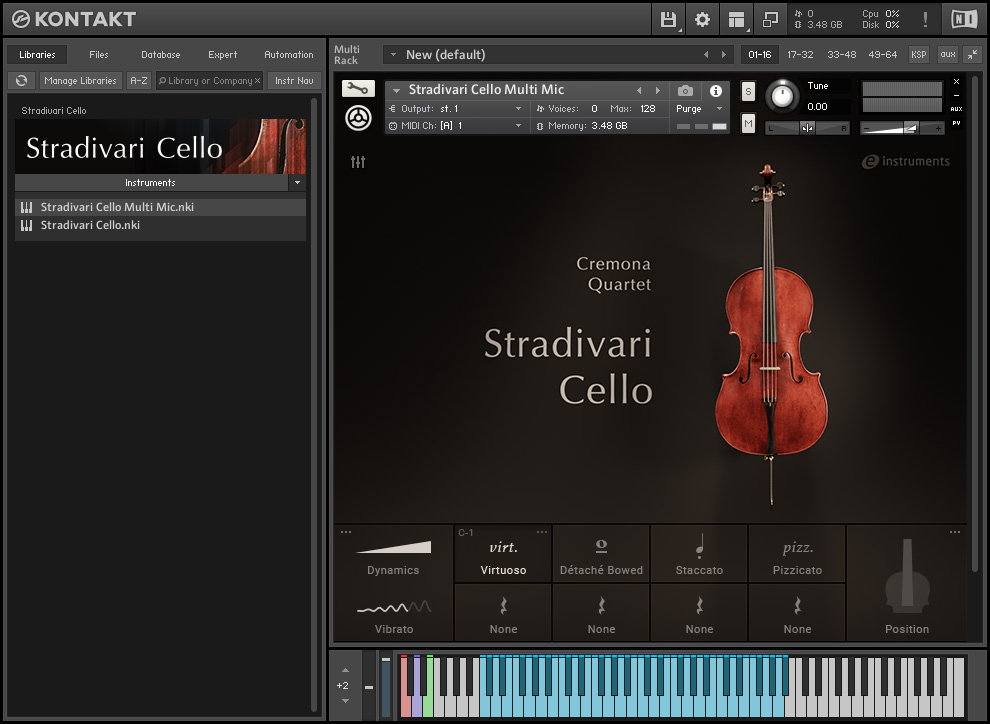Expand the Purge dropdown menu
The height and width of the screenshot is (724, 990).
(x=699, y=108)
